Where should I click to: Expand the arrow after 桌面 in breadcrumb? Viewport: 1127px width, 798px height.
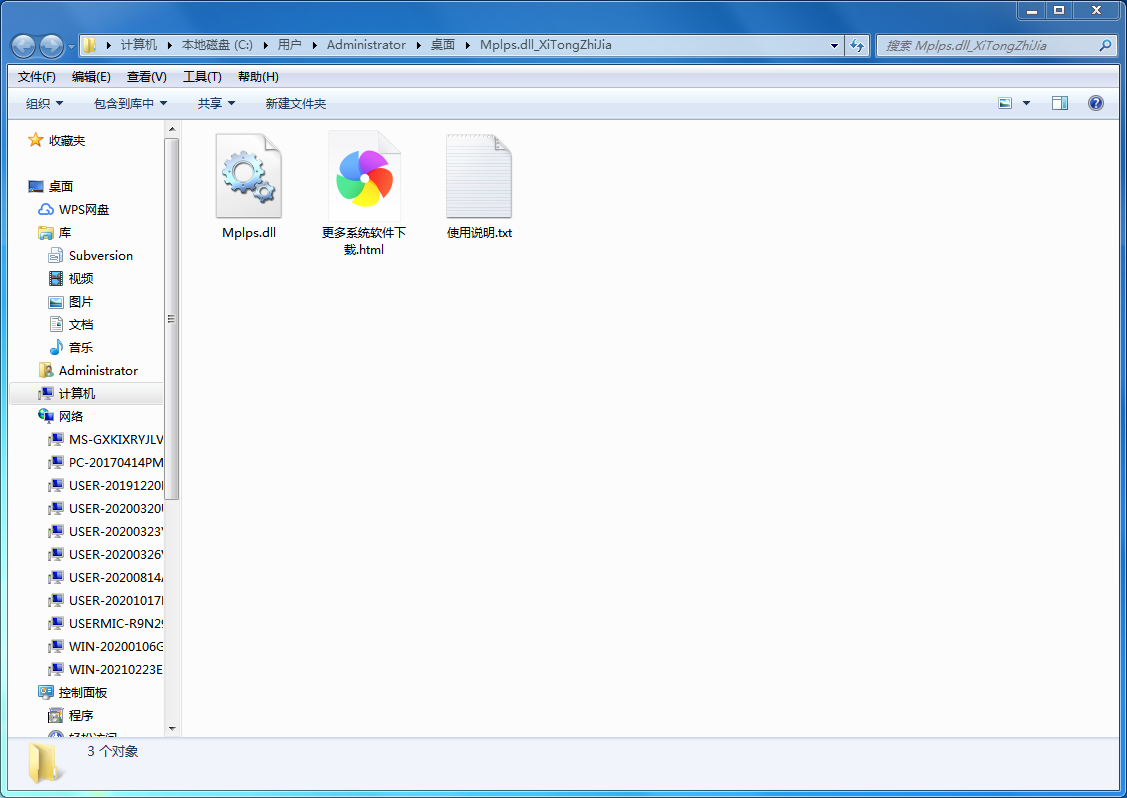tap(468, 45)
